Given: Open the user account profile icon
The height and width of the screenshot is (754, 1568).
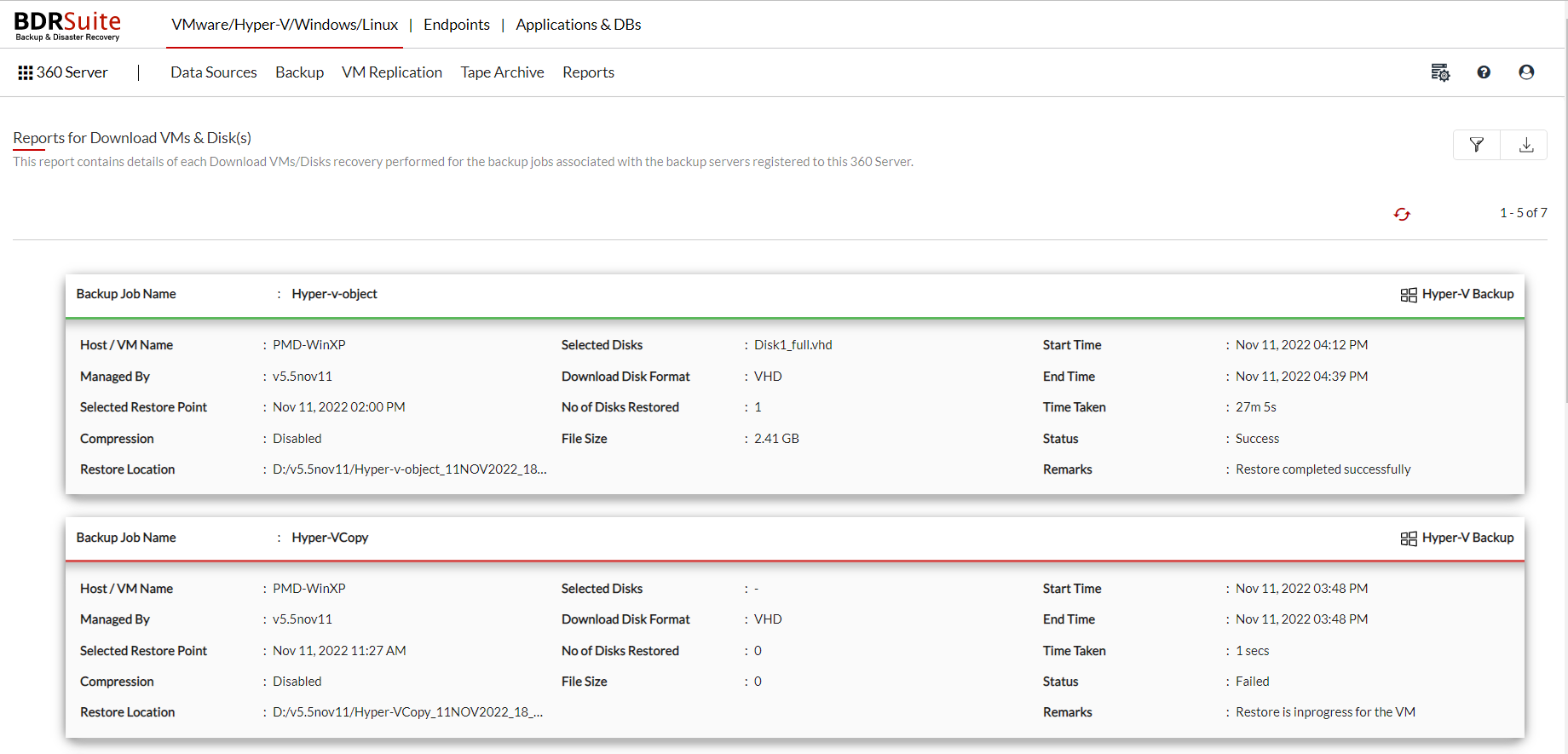Looking at the screenshot, I should coord(1526,72).
